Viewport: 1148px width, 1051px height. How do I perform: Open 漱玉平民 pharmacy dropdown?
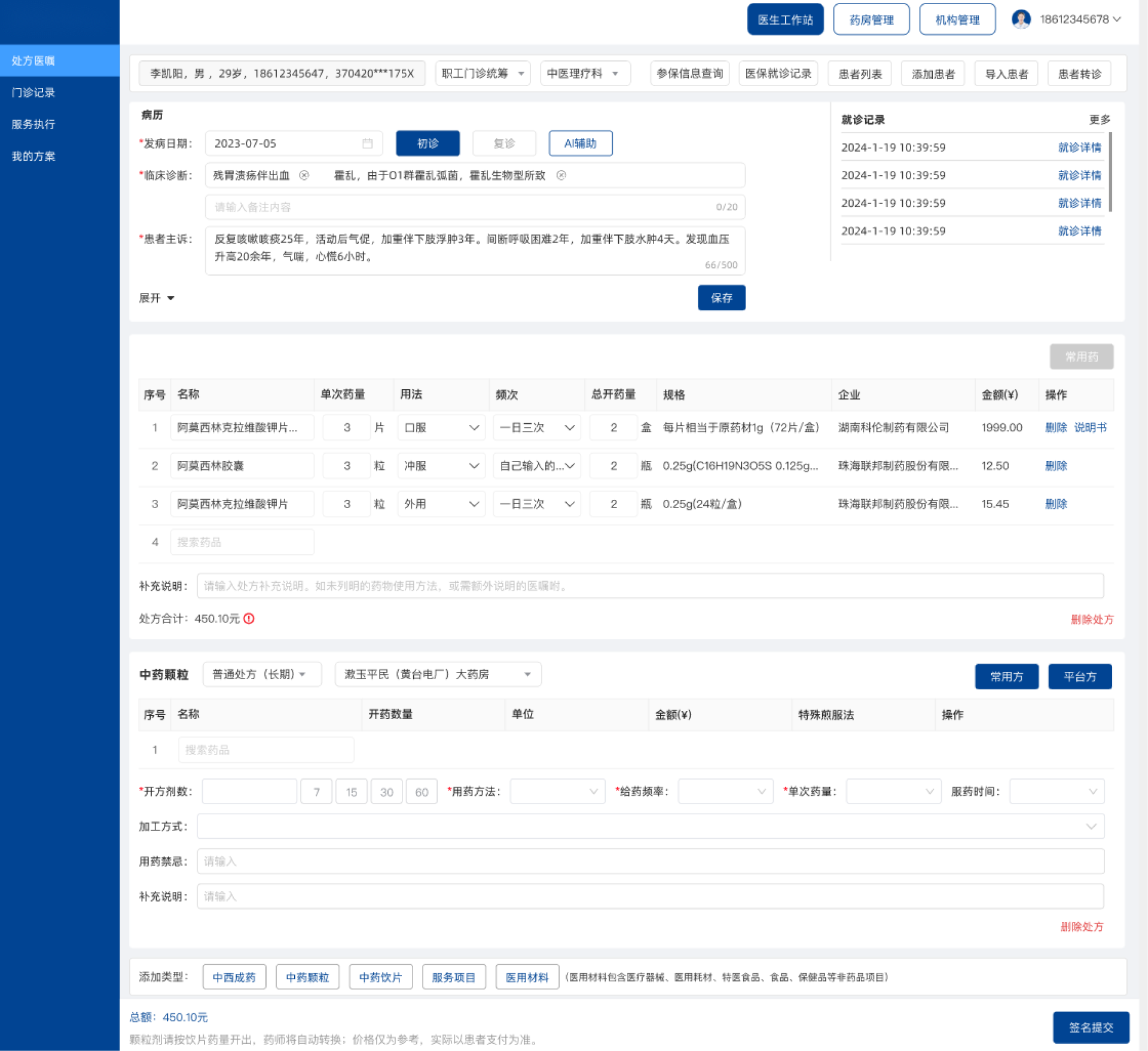(438, 674)
